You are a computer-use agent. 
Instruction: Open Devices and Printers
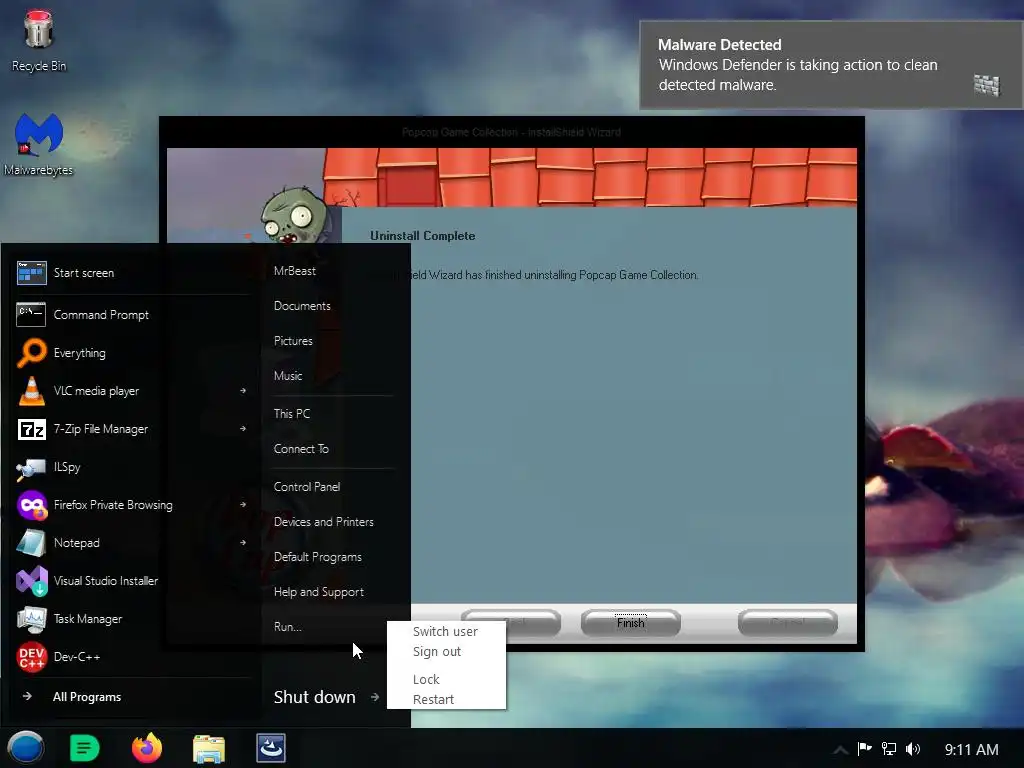pyautogui.click(x=324, y=522)
